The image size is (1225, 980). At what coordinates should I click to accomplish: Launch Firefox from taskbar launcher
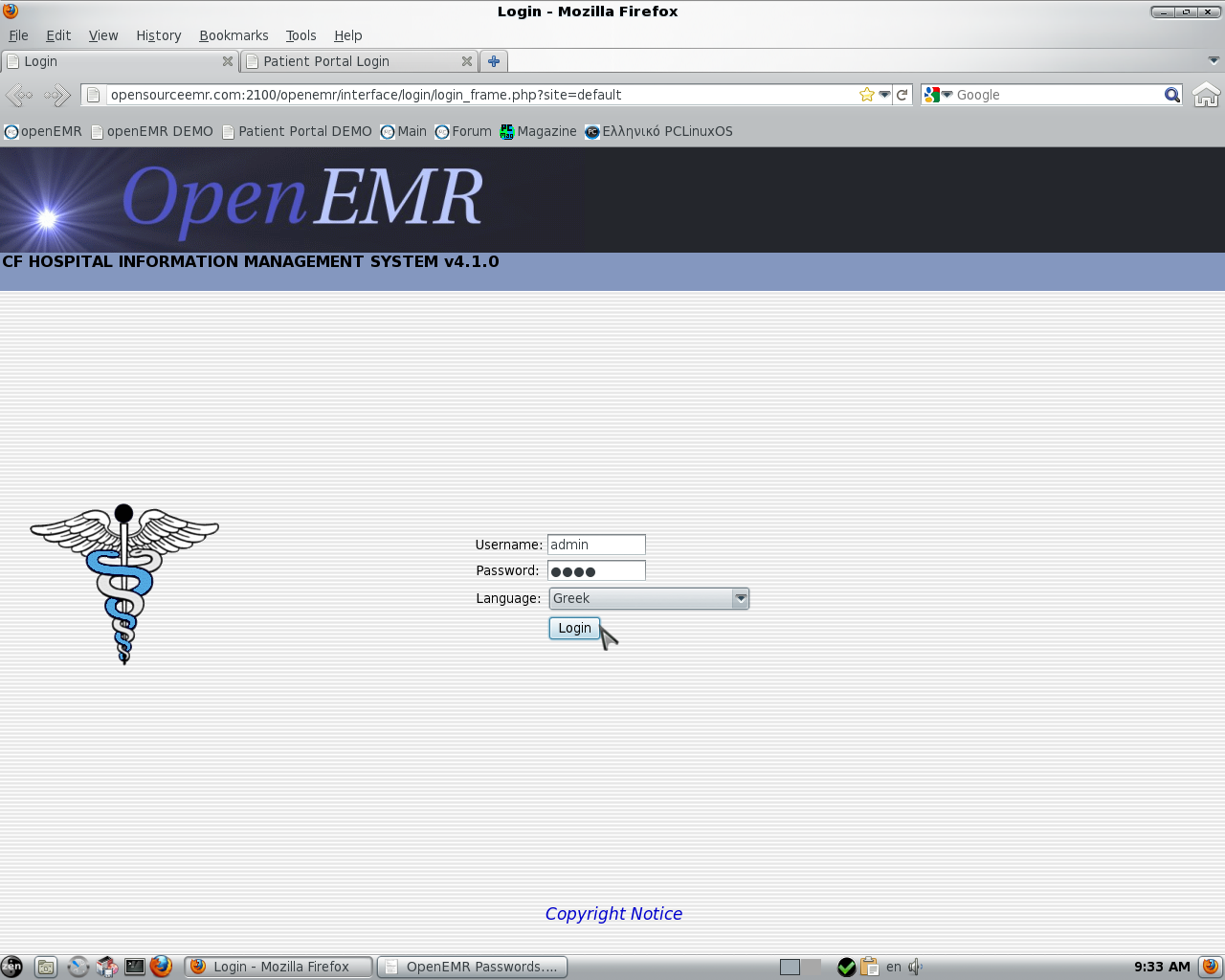point(161,967)
